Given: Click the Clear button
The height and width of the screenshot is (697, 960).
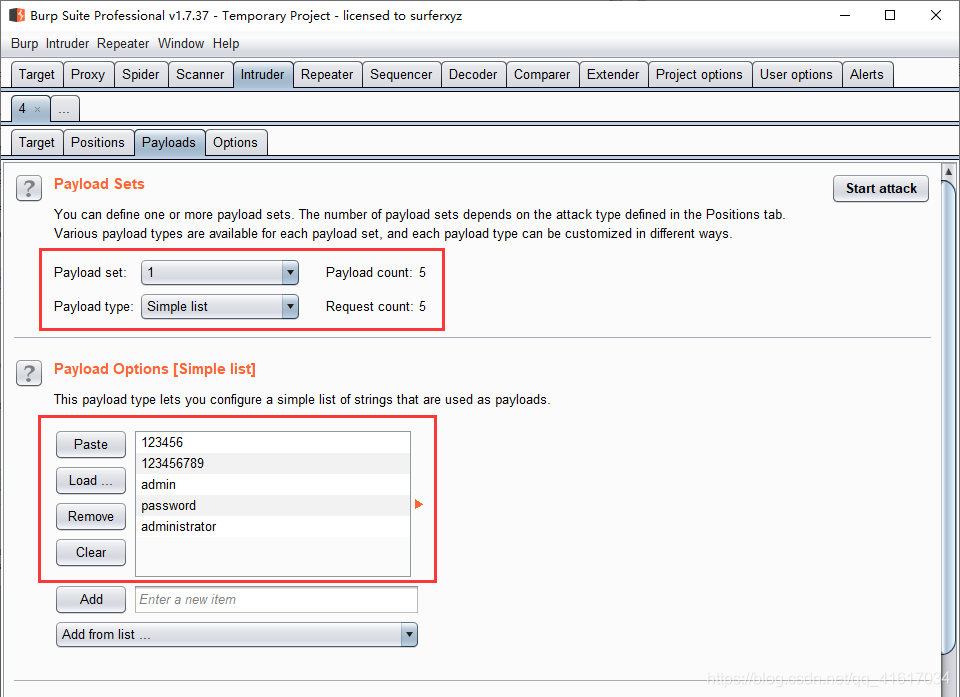Looking at the screenshot, I should (91, 552).
